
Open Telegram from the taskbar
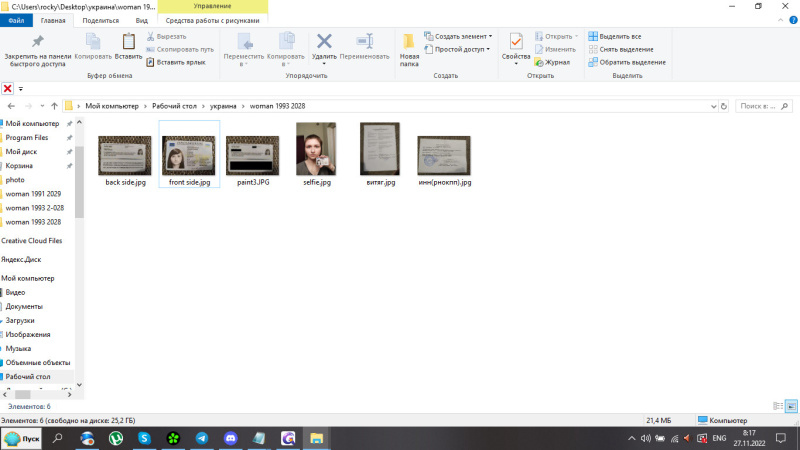[202, 438]
